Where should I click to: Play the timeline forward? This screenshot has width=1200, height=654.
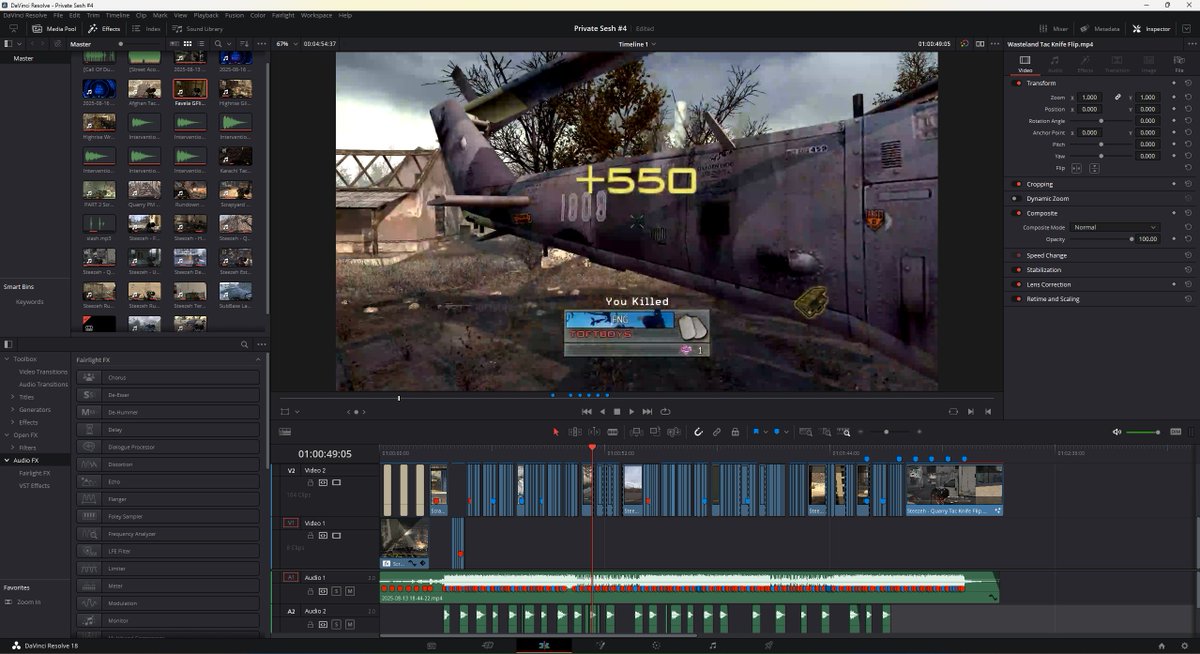[631, 411]
